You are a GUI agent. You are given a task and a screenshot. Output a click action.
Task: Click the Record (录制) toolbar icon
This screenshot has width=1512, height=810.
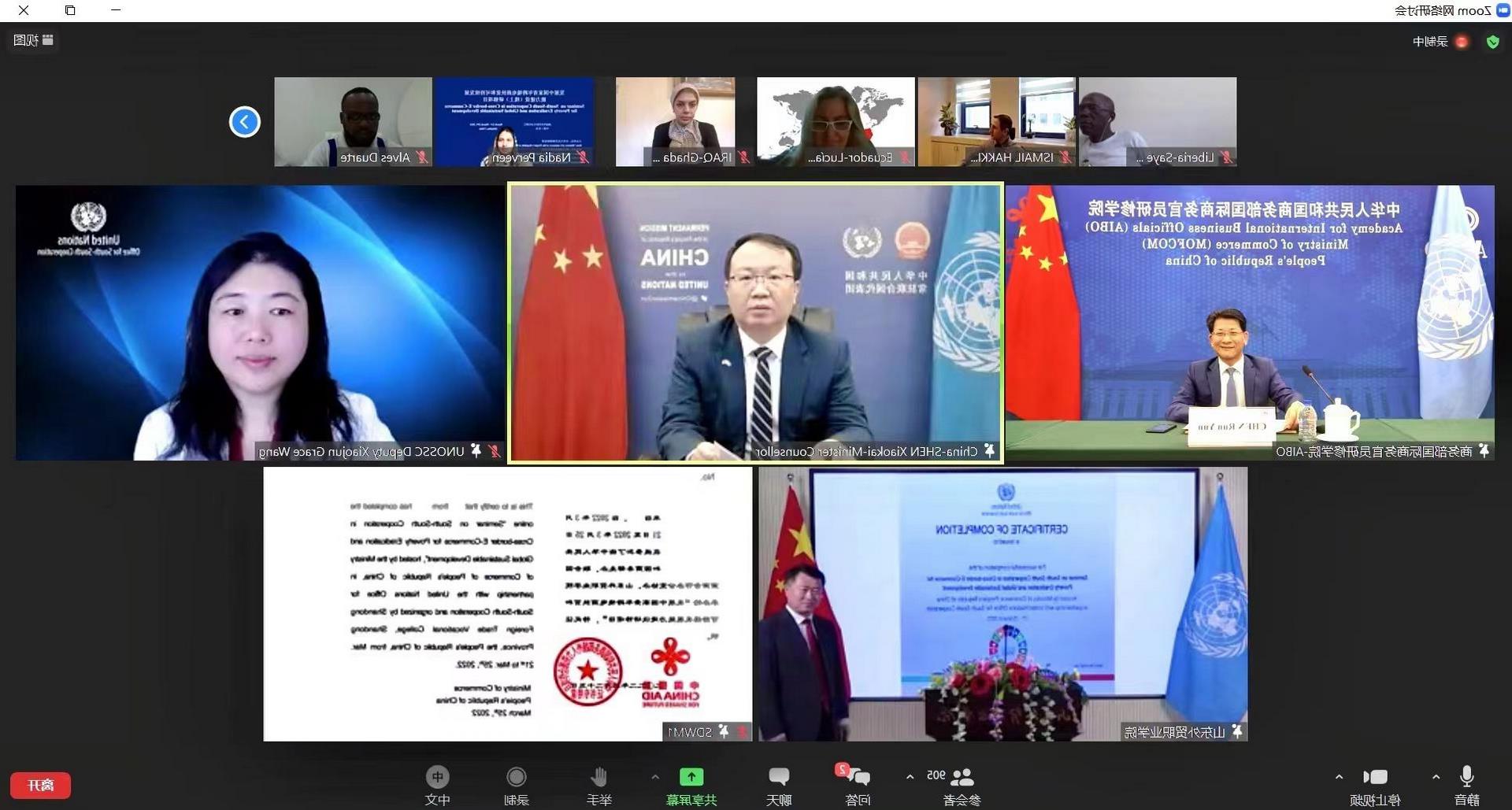click(517, 777)
